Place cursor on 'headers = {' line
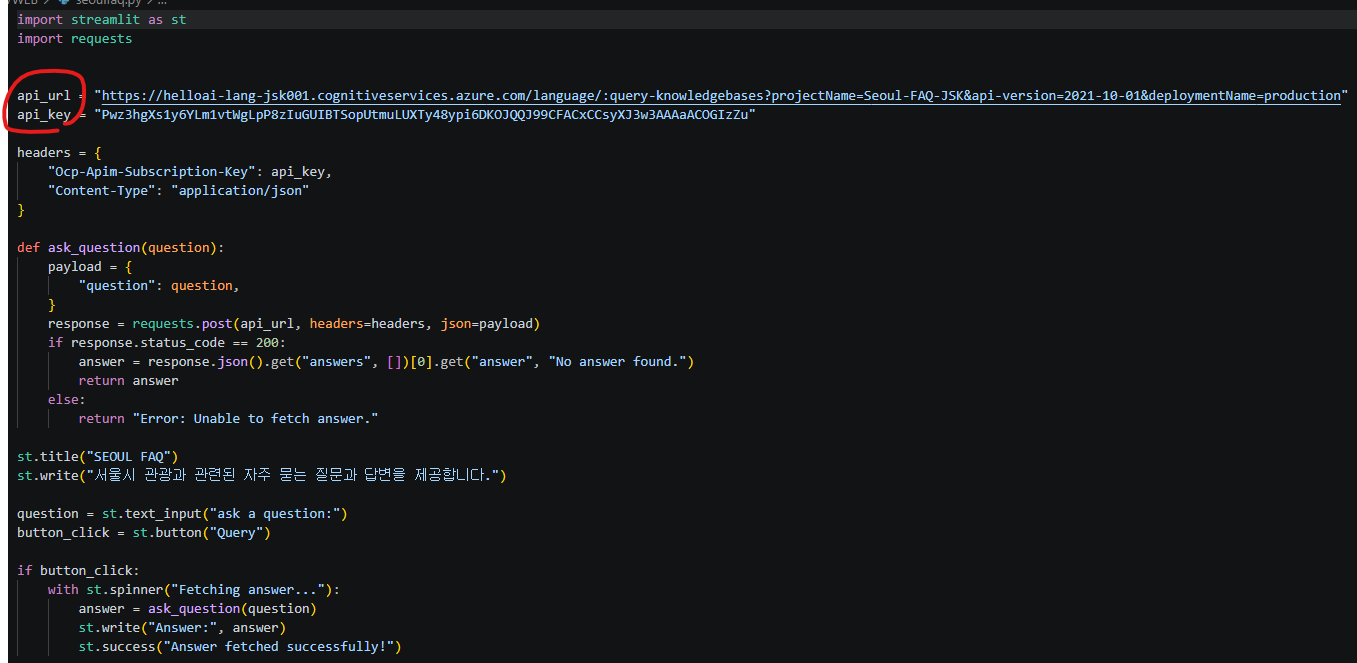The image size is (1357, 663). 59,153
